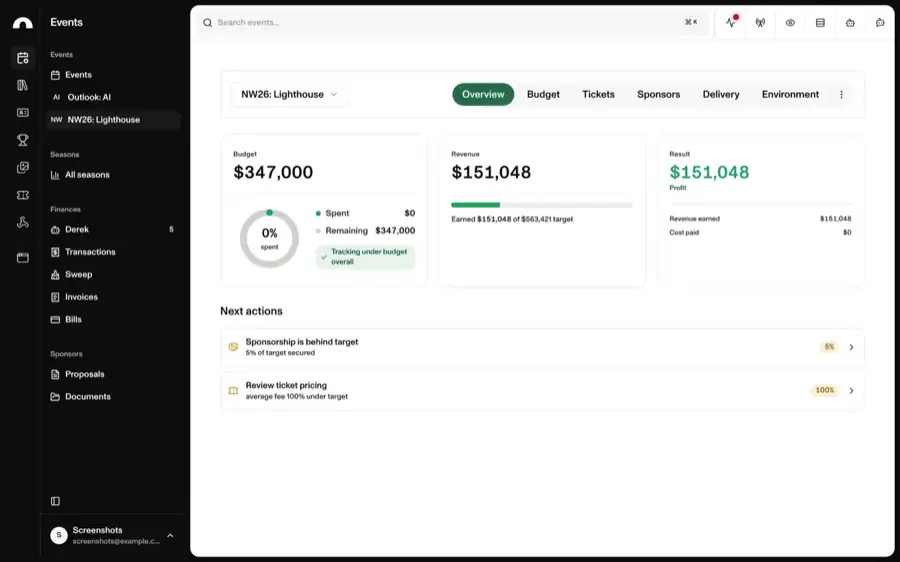The height and width of the screenshot is (562, 900).
Task: Click the search magnifier icon
Action: click(x=207, y=23)
